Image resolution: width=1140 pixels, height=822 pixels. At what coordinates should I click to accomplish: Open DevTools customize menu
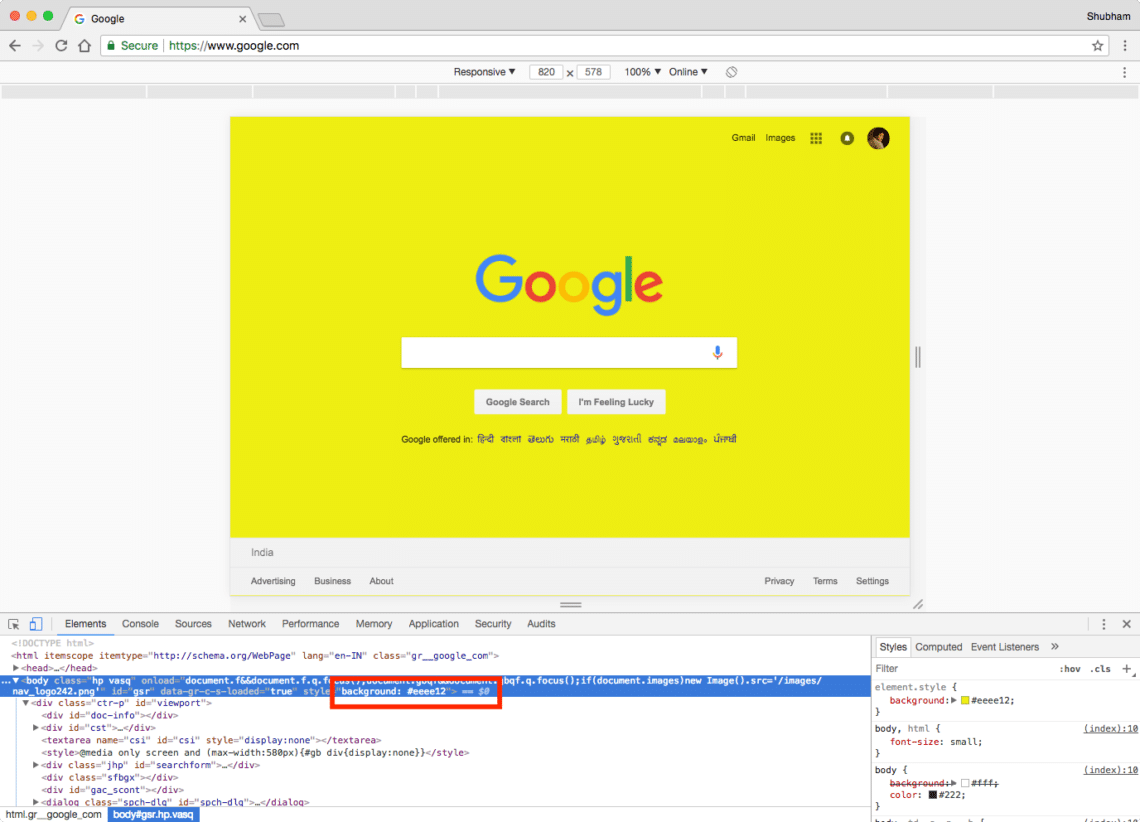[x=1104, y=624]
